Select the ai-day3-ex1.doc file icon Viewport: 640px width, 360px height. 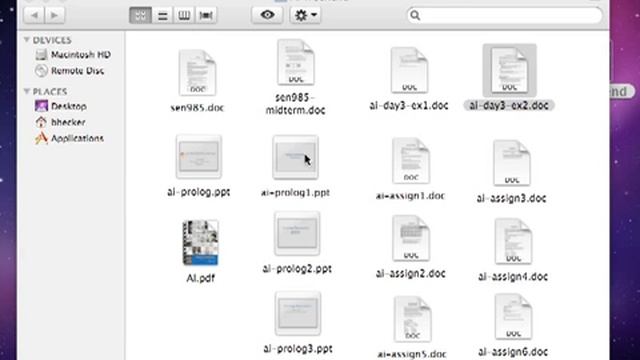click(409, 70)
